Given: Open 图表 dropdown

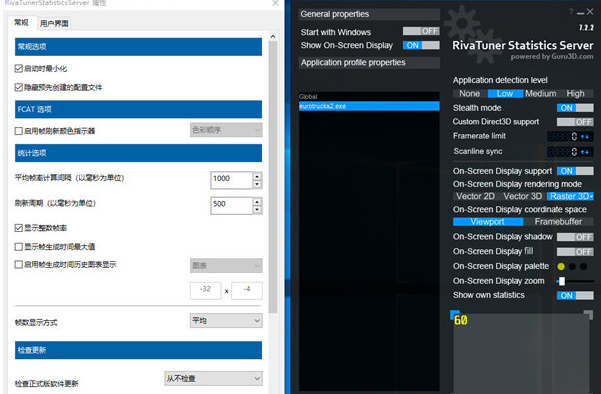Looking at the screenshot, I should click(x=226, y=265).
